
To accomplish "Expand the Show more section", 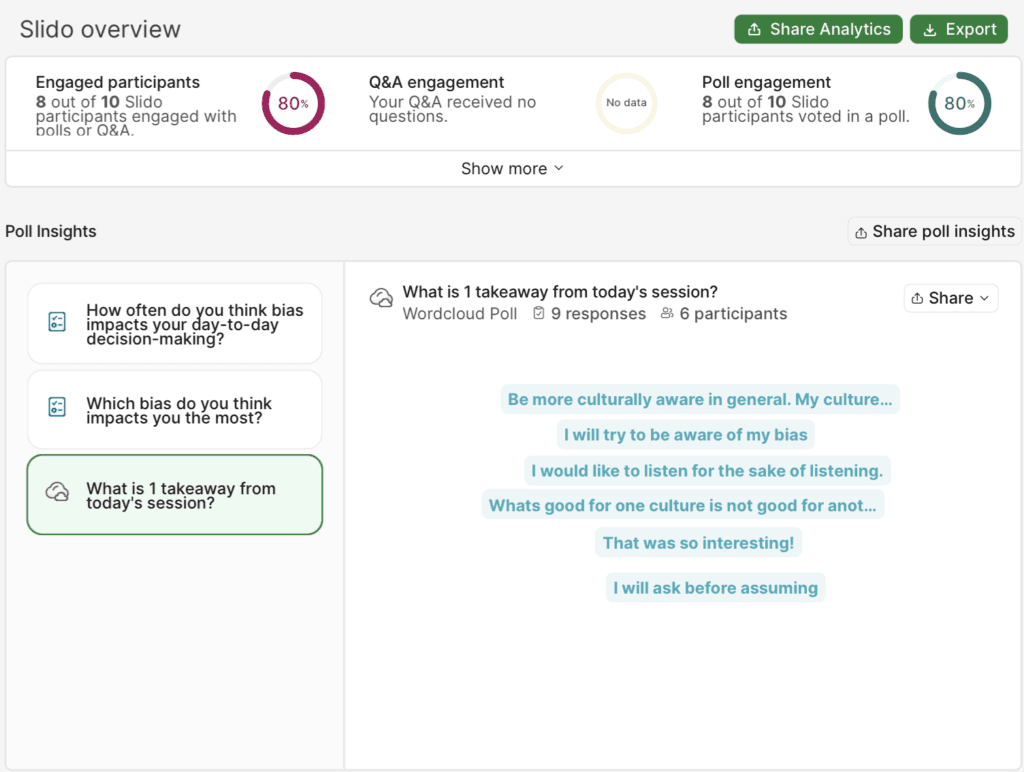I will pyautogui.click(x=512, y=168).
